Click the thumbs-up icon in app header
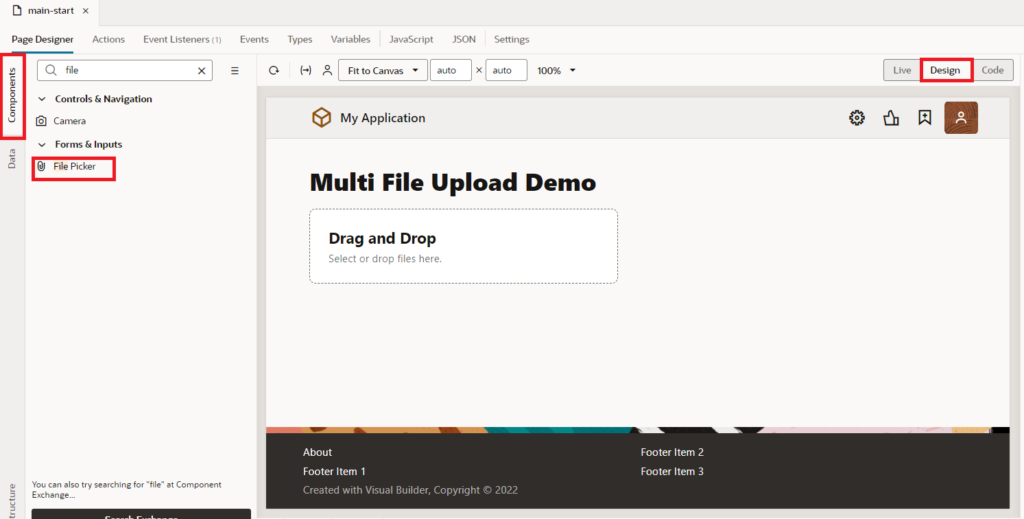Viewport: 1024px width, 519px height. [x=891, y=118]
